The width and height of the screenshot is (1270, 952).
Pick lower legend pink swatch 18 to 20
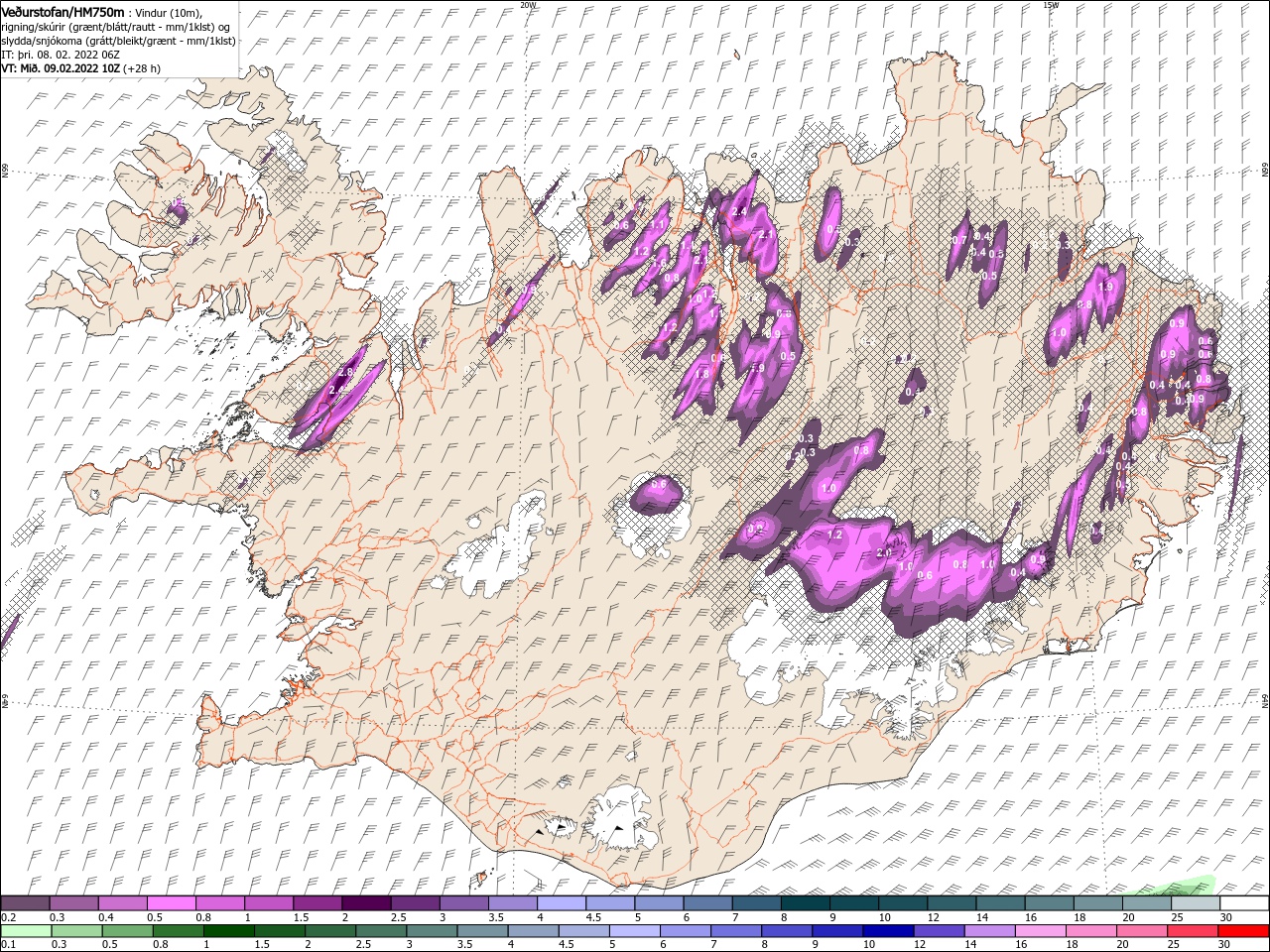point(1091,931)
